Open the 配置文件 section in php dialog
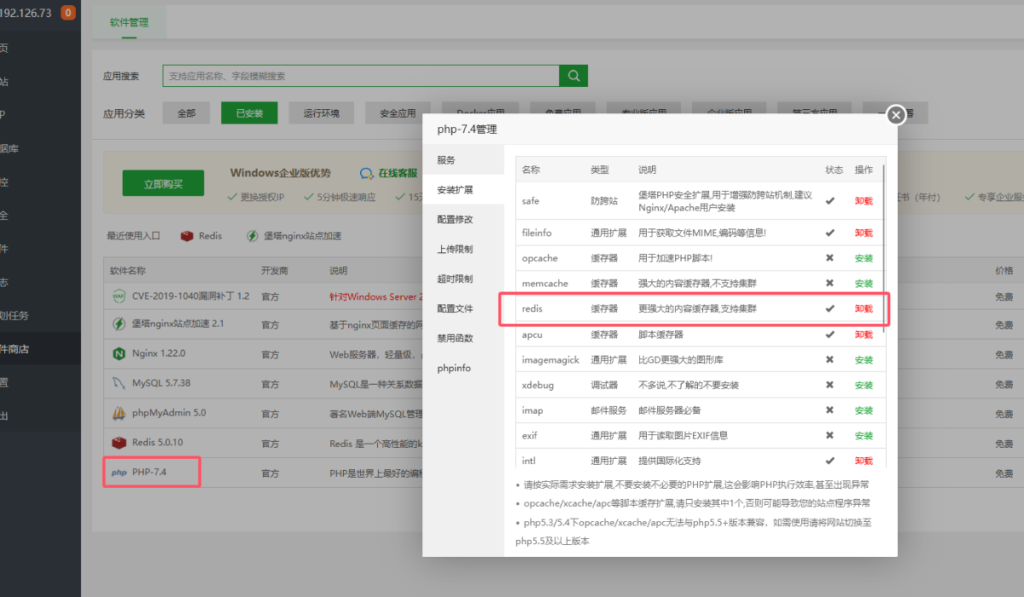 coord(463,308)
